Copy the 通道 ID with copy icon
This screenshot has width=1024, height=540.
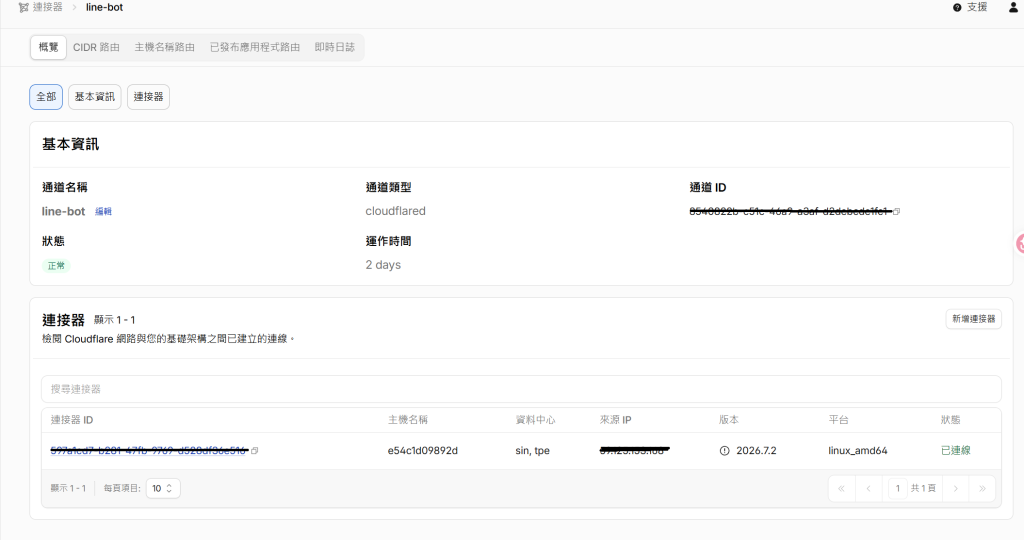(897, 211)
